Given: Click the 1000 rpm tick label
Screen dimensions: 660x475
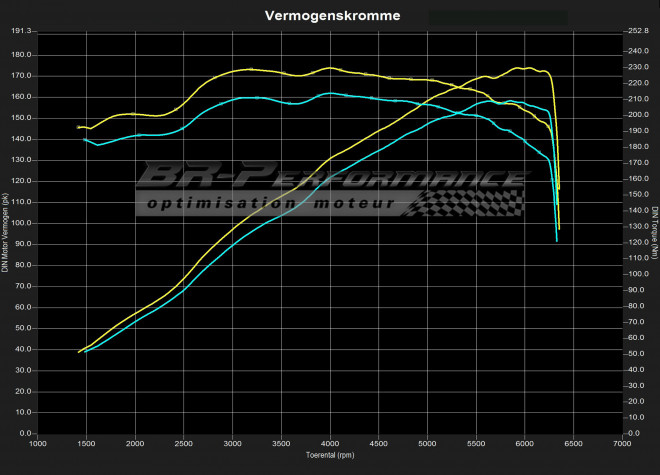Looking at the screenshot, I should click(x=38, y=444).
